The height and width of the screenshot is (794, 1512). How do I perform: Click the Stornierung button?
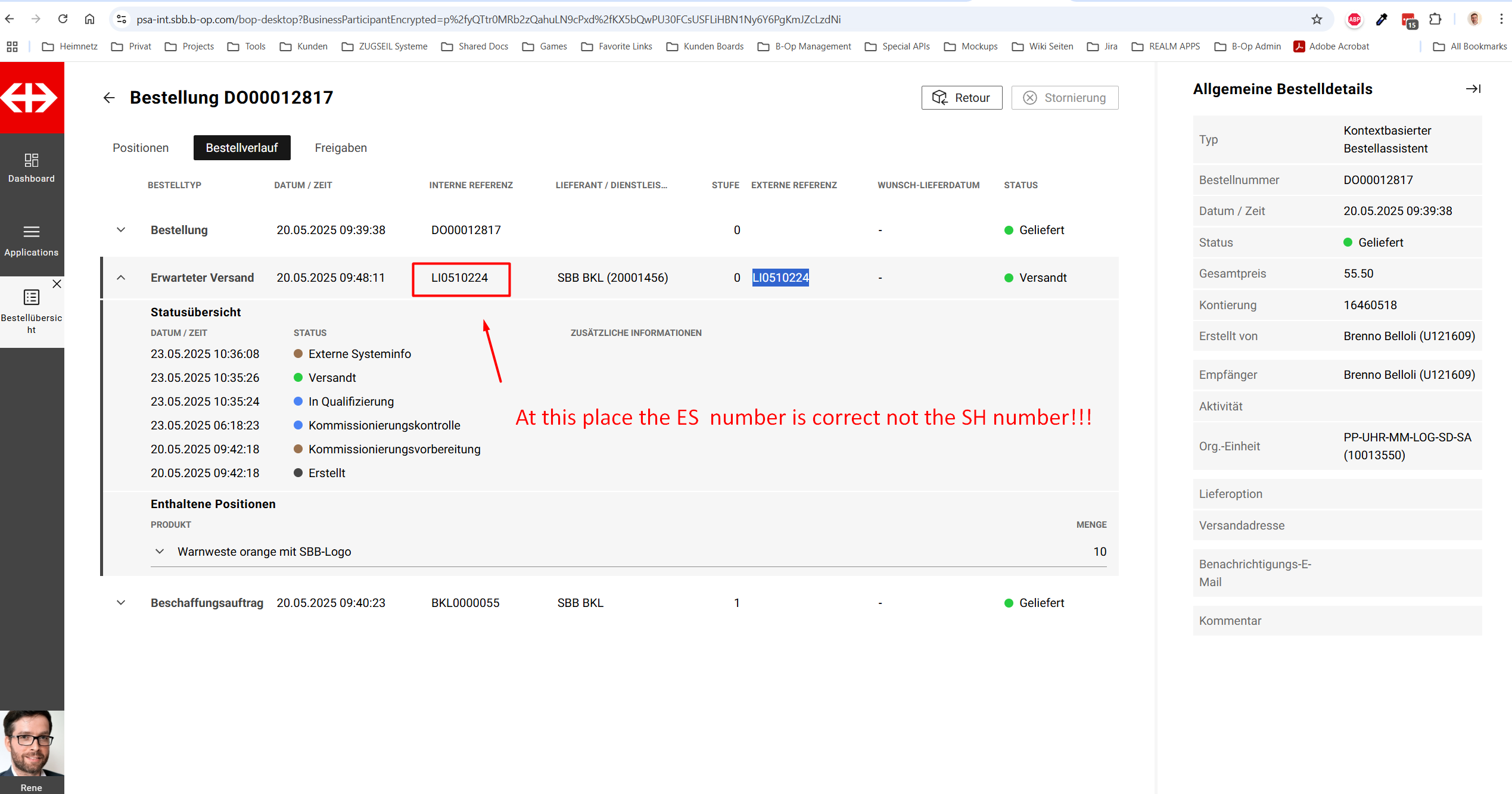pos(1064,98)
